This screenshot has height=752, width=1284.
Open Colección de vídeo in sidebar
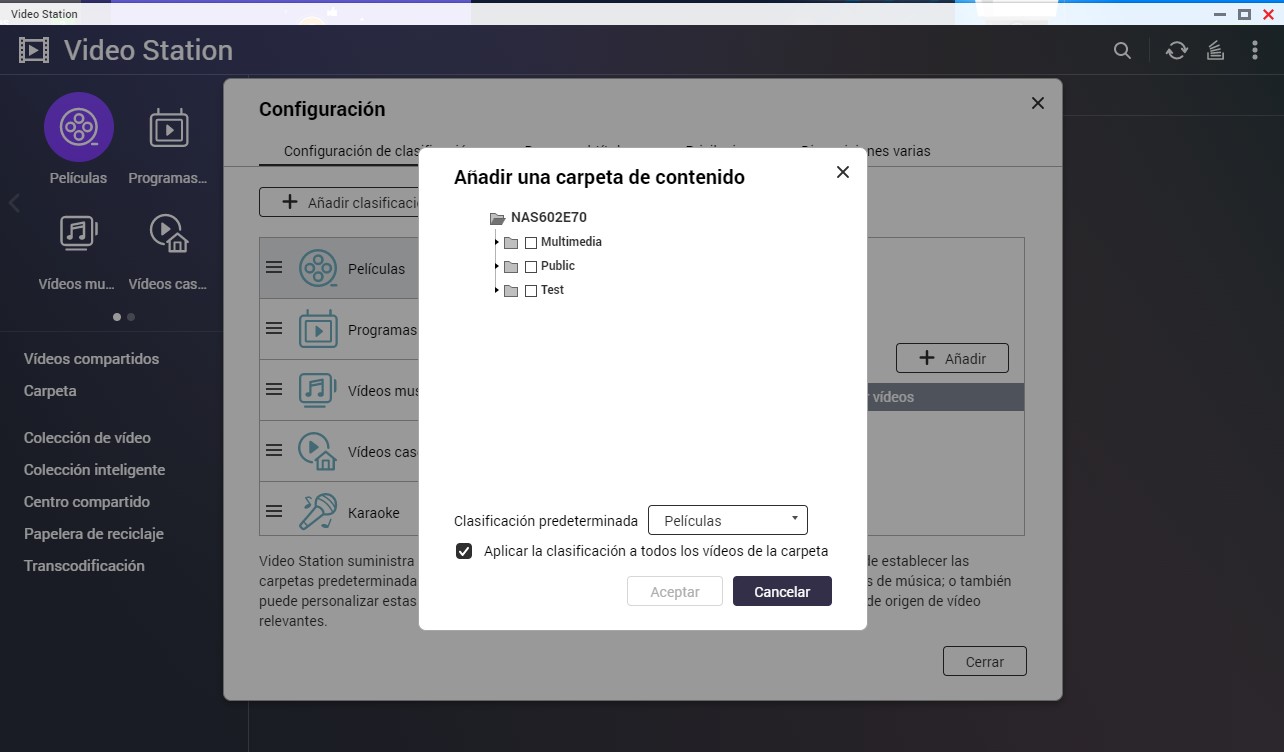(87, 437)
